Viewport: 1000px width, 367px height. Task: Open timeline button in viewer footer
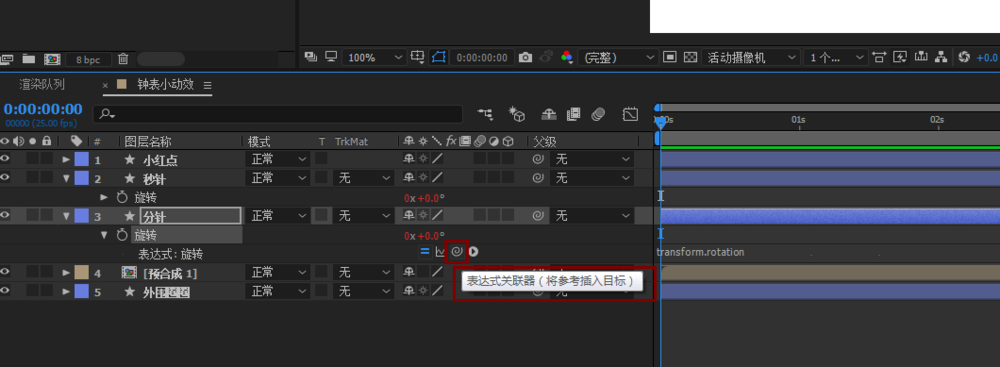click(920, 57)
